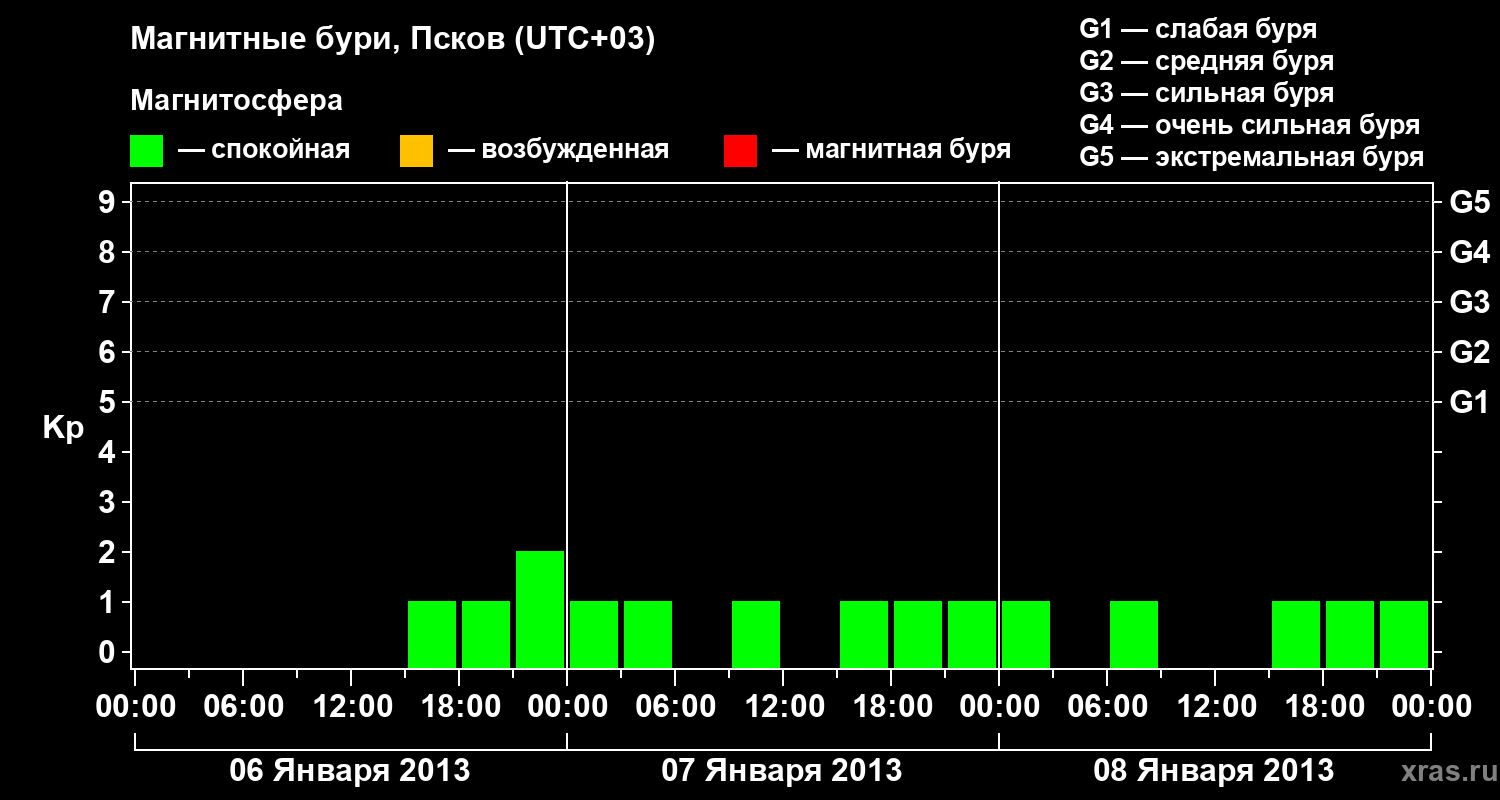1500x800 pixels.
Task: Select the 'G2 — средняя буря' legend line
Action: point(1207,61)
